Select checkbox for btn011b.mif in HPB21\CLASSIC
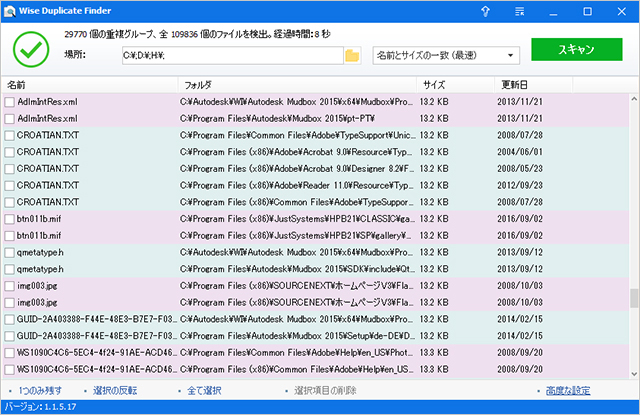Image resolution: width=640 pixels, height=415 pixels. (x=9, y=219)
